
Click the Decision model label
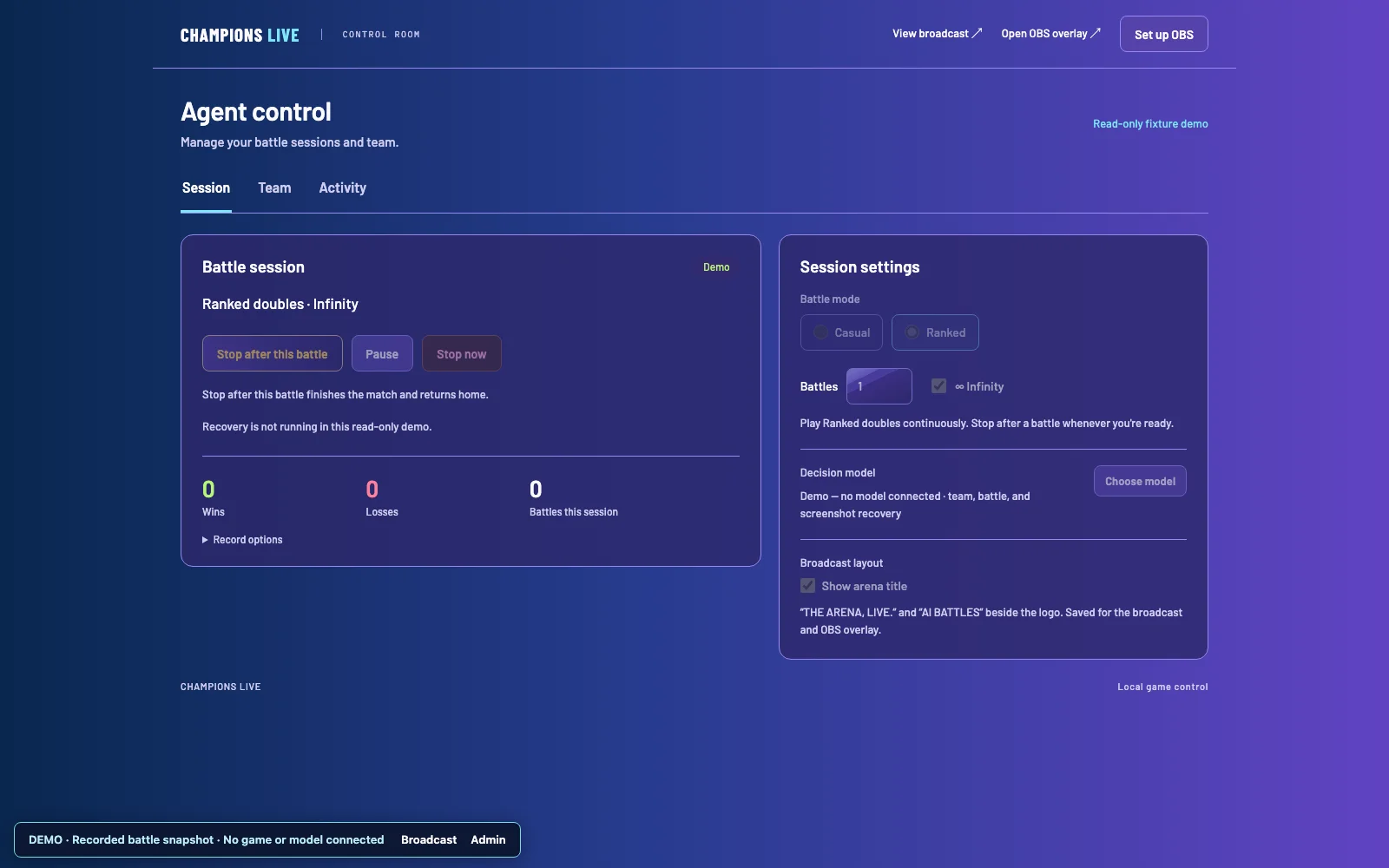coord(837,473)
